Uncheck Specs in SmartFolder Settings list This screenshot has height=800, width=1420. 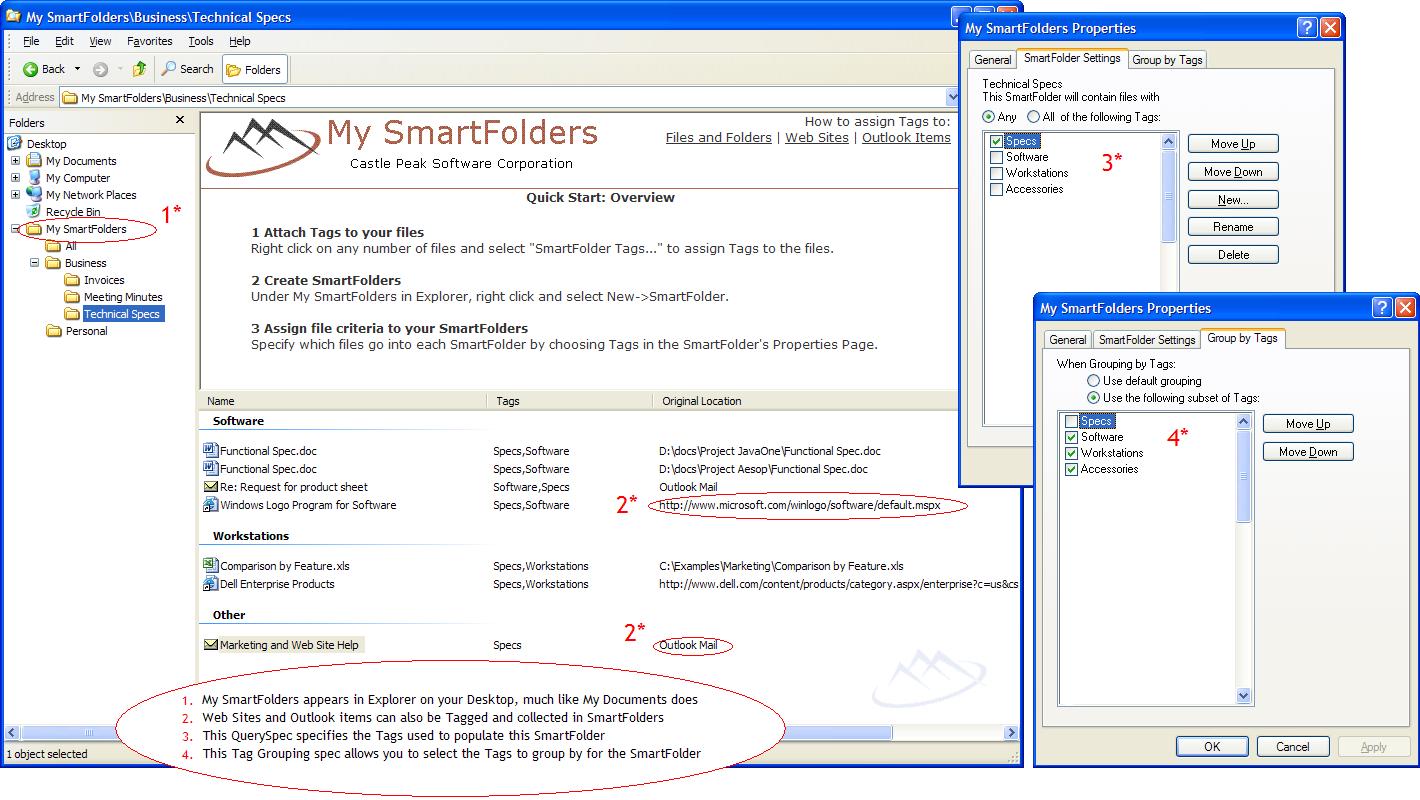[x=996, y=141]
